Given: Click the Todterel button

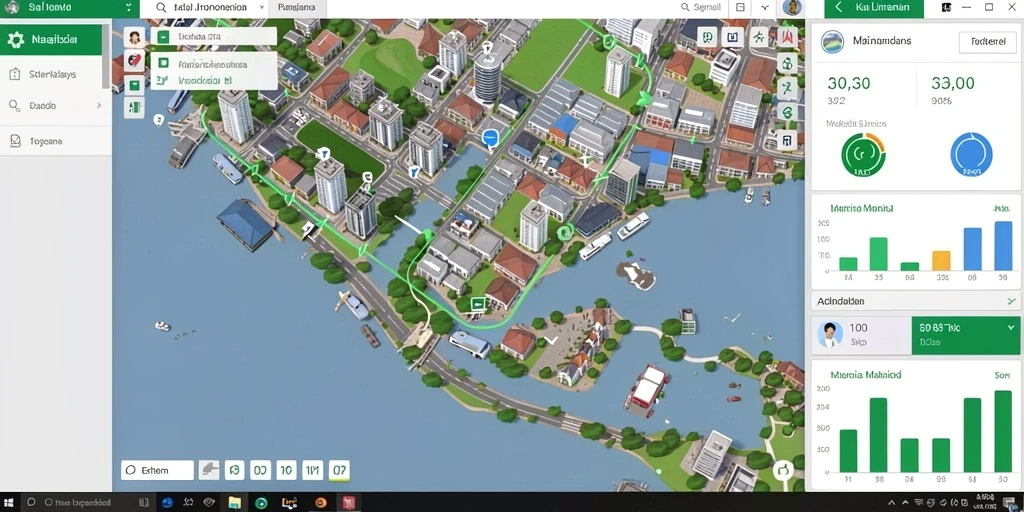Looking at the screenshot, I should coord(987,41).
